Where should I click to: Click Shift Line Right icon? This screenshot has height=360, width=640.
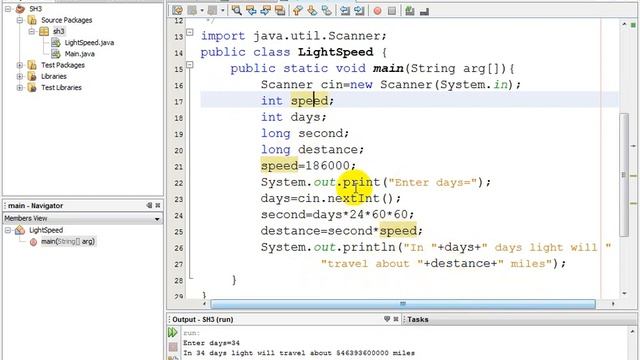pos(359,11)
